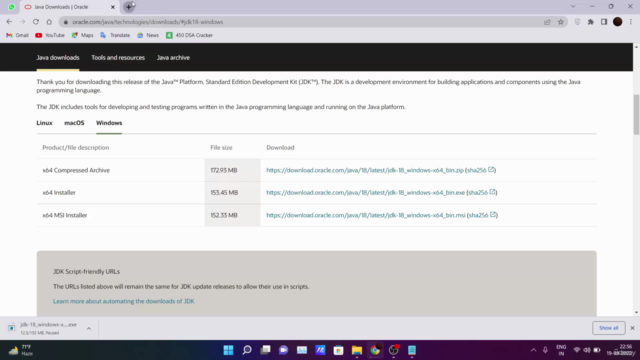Open Learn more about automating downloads link
The image size is (640, 360).
pyautogui.click(x=124, y=301)
